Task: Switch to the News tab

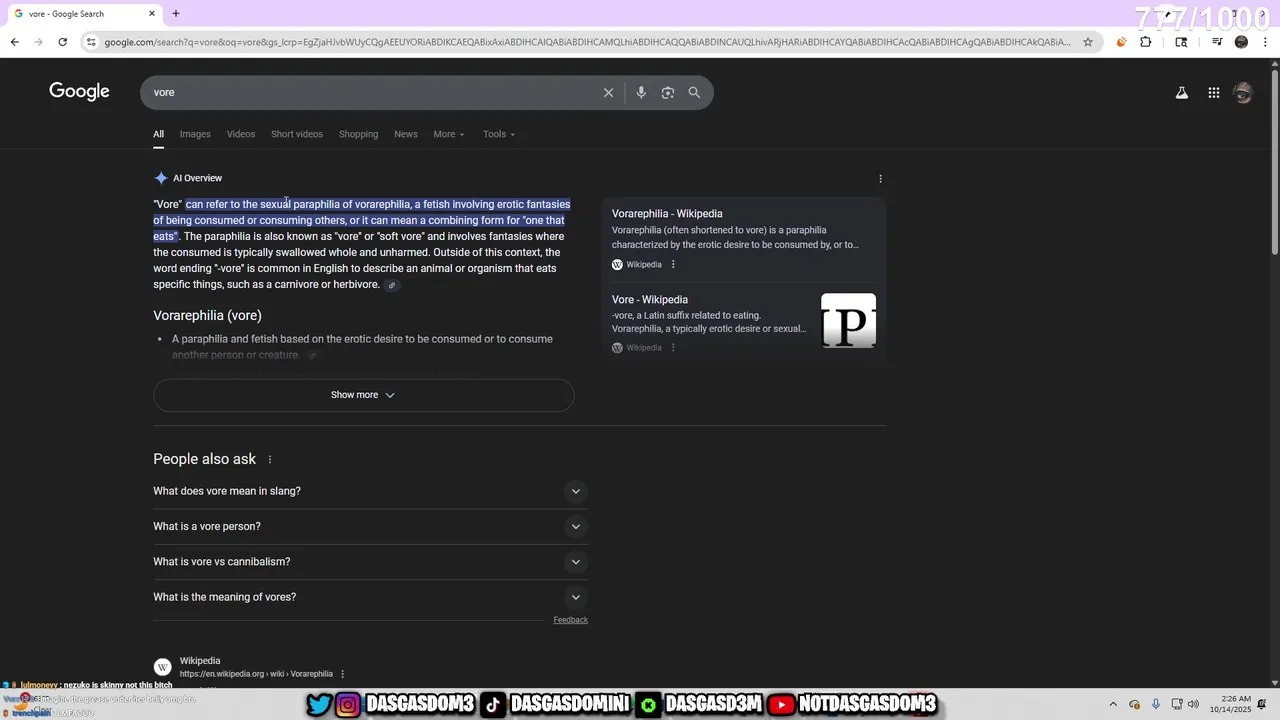Action: click(x=406, y=134)
